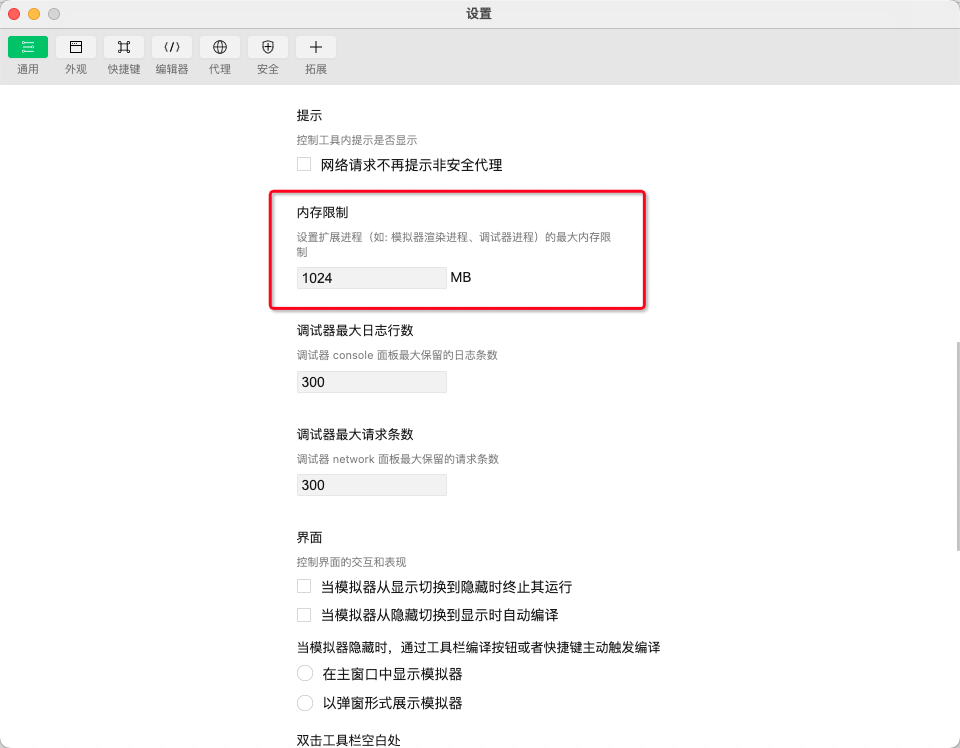Enable 网络请求不再提示非安全代理 checkbox
Image resolution: width=960 pixels, height=748 pixels.
point(304,164)
